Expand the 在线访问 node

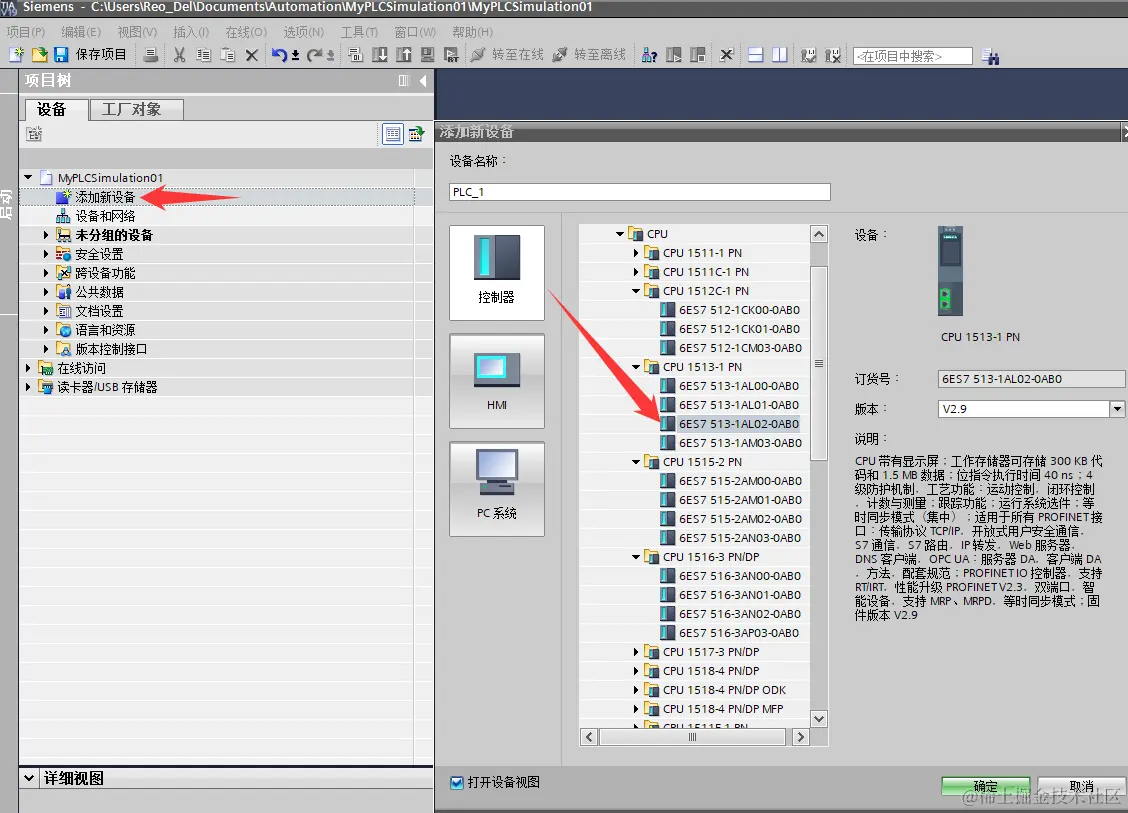pyautogui.click(x=28, y=368)
